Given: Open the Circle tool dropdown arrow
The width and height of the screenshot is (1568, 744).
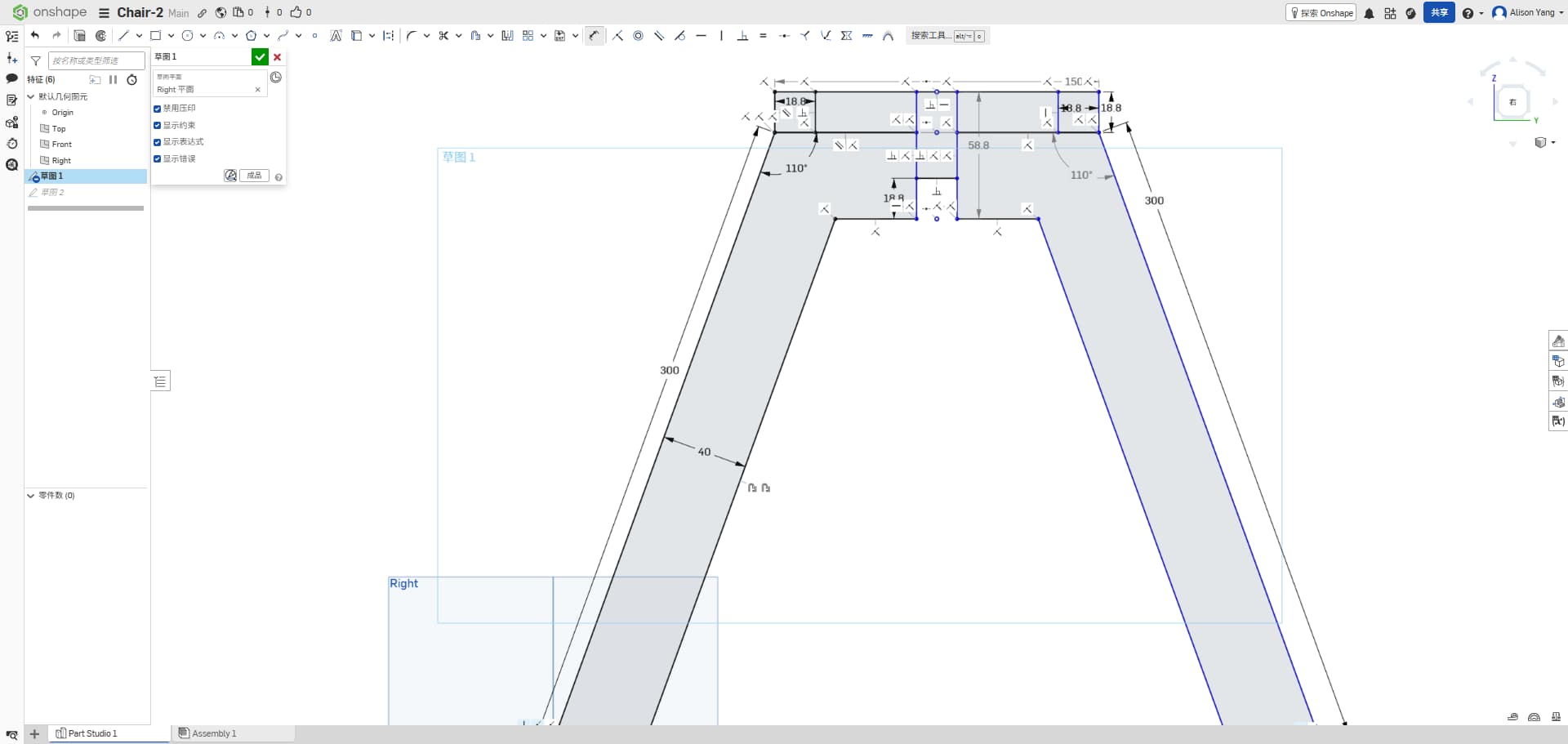Looking at the screenshot, I should [203, 35].
